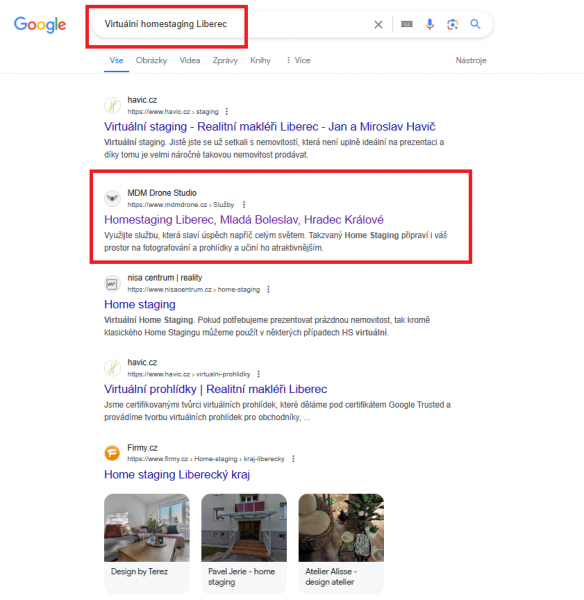Image resolution: width=584 pixels, height=600 pixels.
Task: Start voice search with microphone icon
Action: 430,24
